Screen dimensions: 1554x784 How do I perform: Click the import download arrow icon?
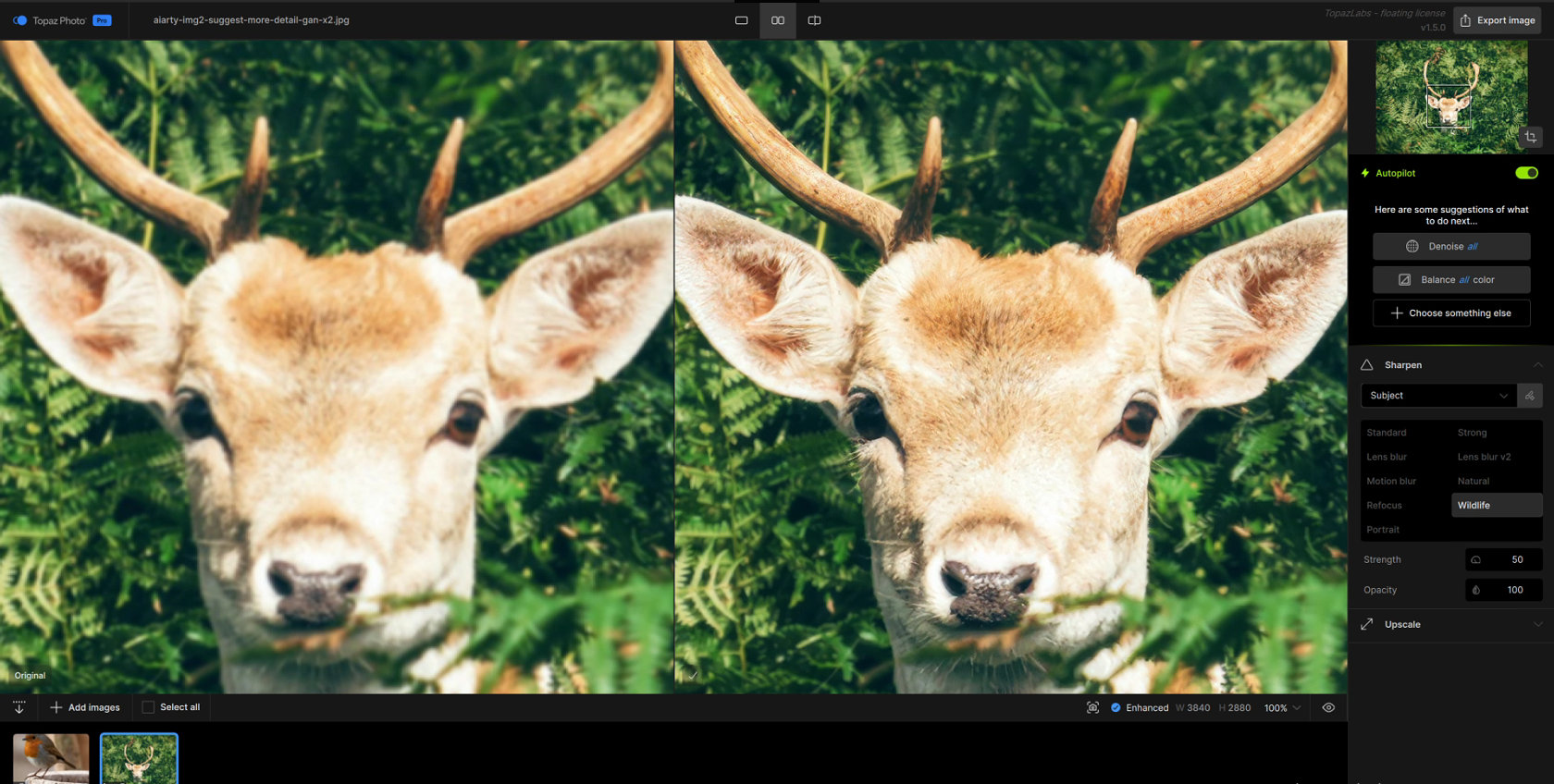[18, 707]
